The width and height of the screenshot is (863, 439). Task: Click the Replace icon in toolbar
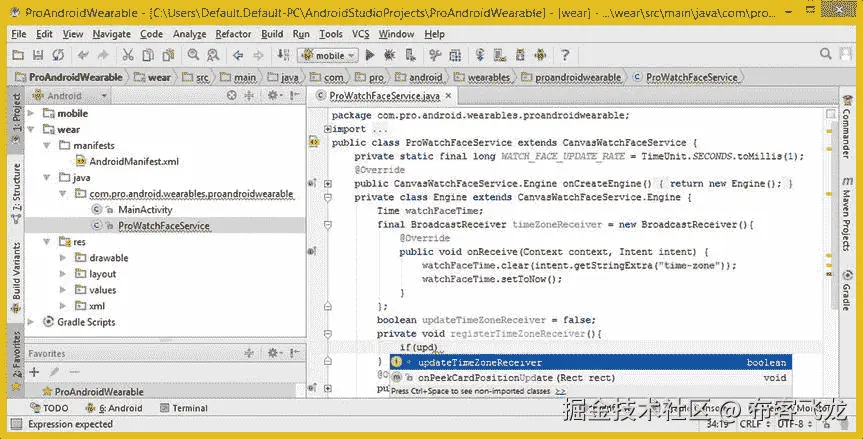[213, 55]
